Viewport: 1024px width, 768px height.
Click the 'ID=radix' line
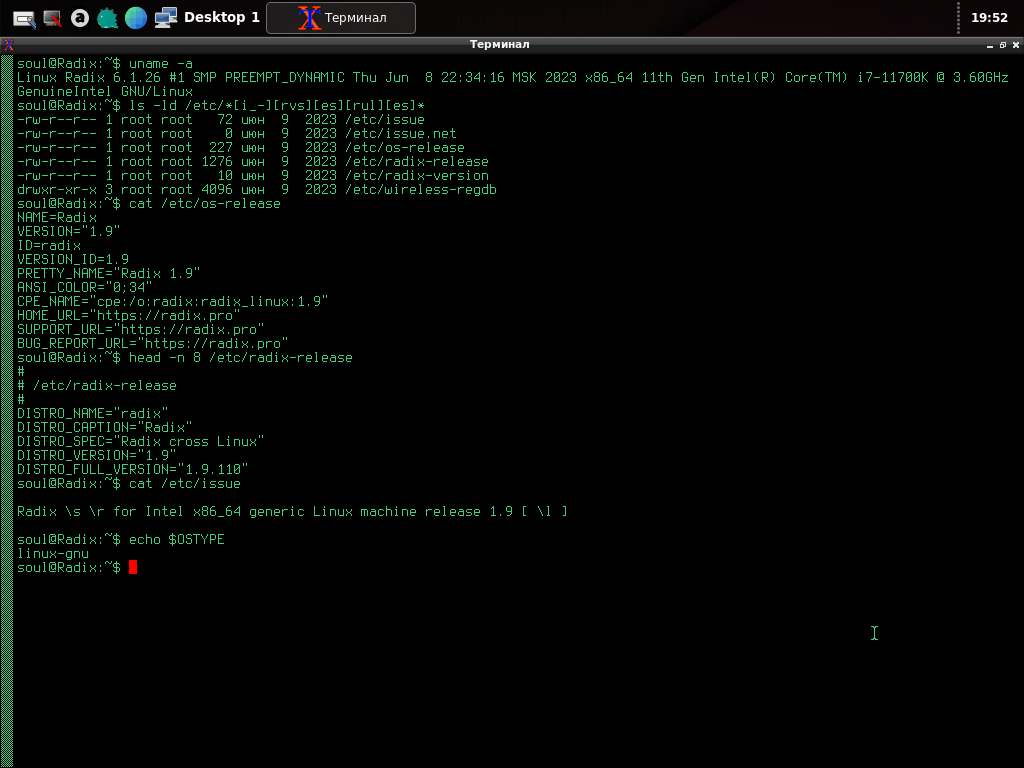point(49,246)
